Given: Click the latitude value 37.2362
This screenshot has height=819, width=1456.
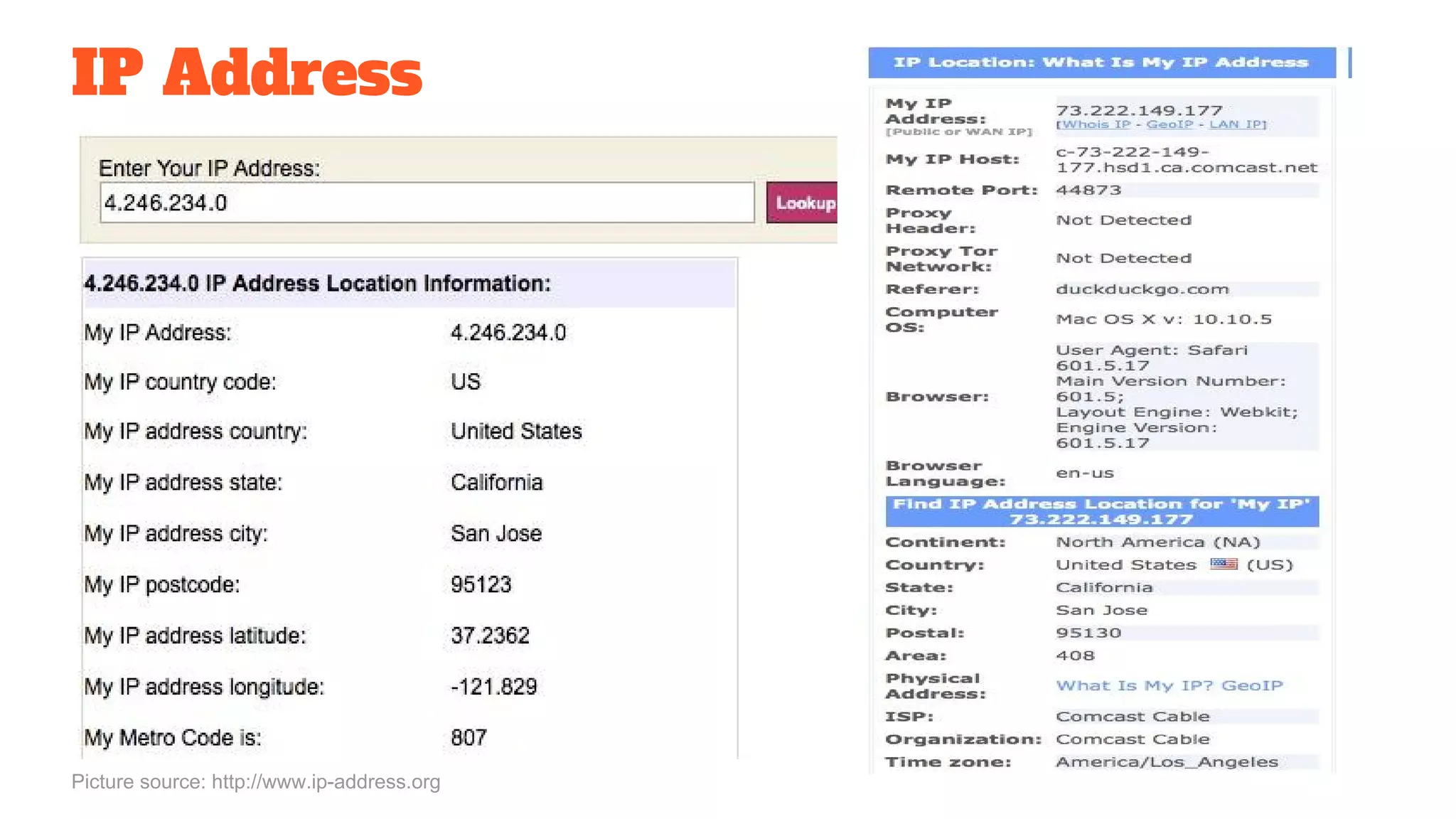Looking at the screenshot, I should click(490, 636).
